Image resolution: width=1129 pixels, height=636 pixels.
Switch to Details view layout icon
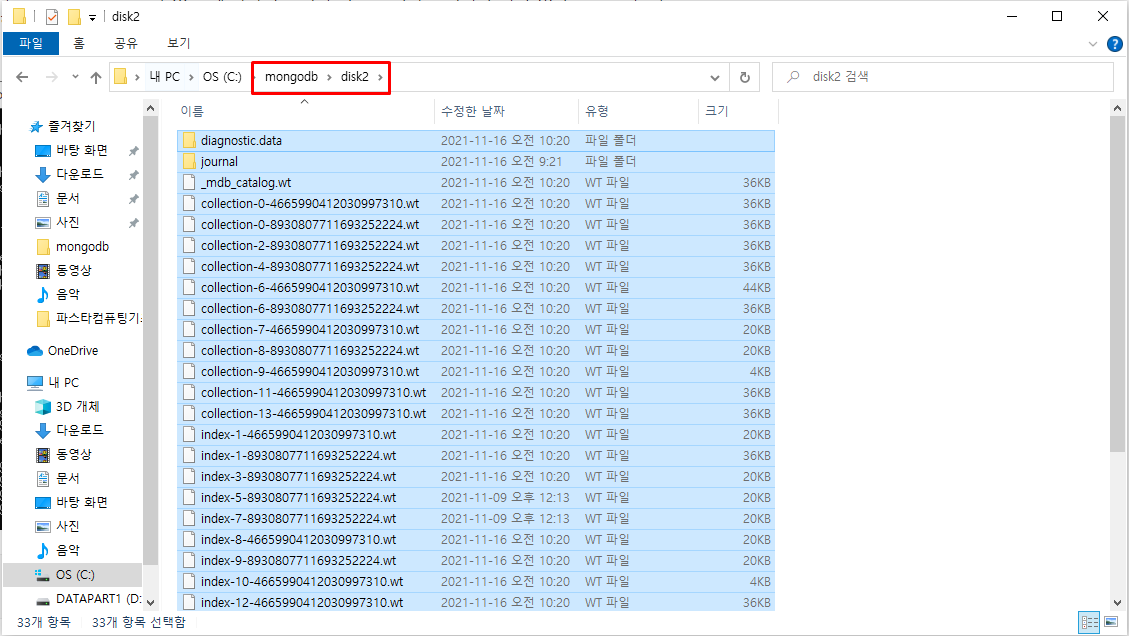coord(1089,622)
